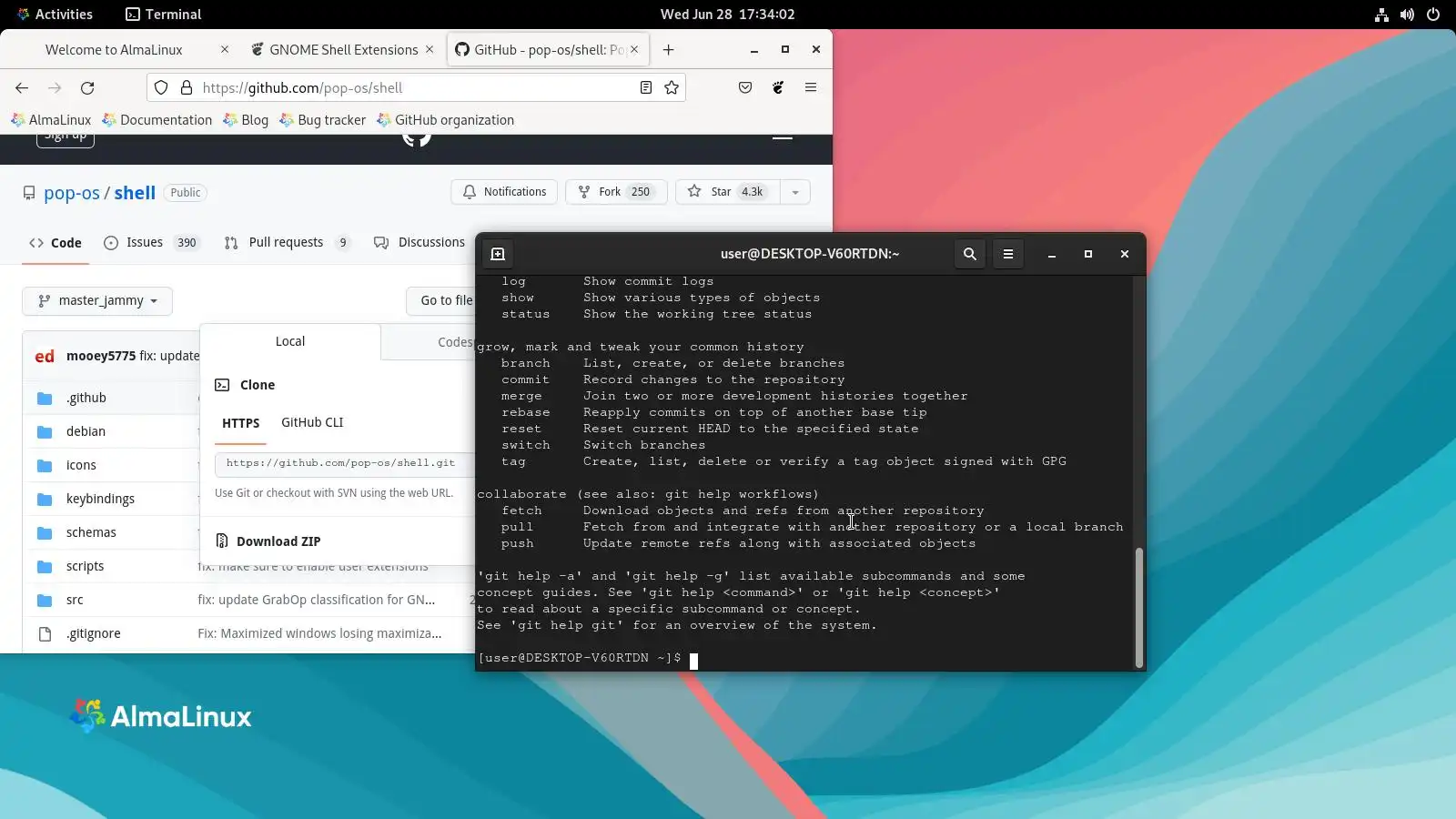Select the Code repository tab

(56, 243)
